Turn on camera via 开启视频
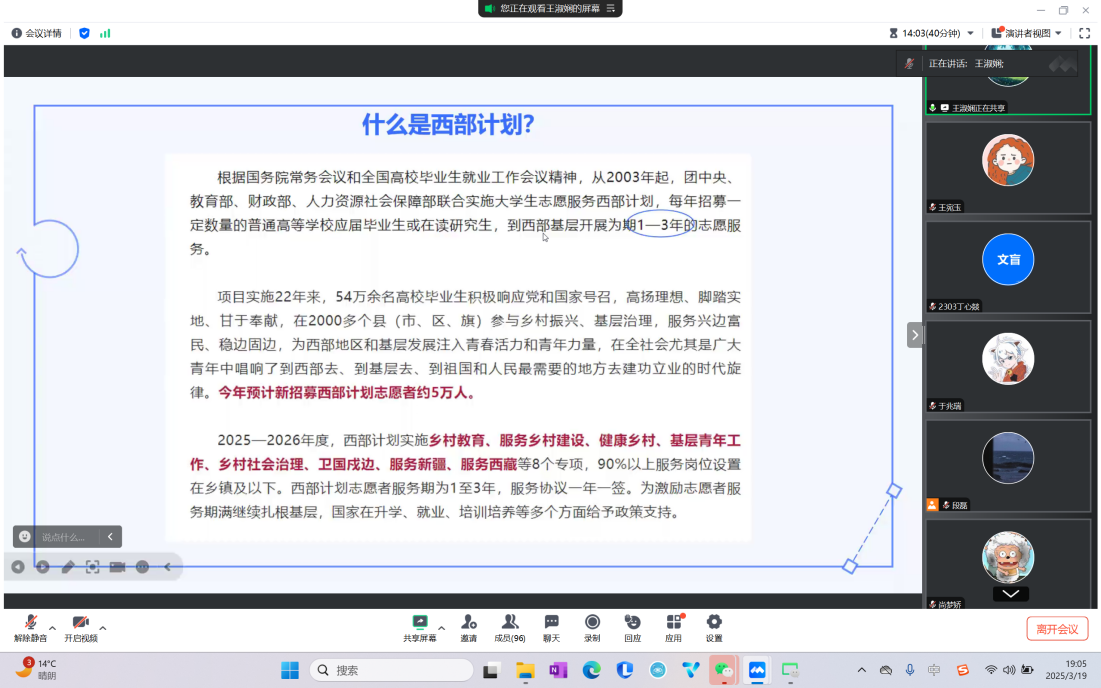The height and width of the screenshot is (688, 1101). [x=81, y=624]
